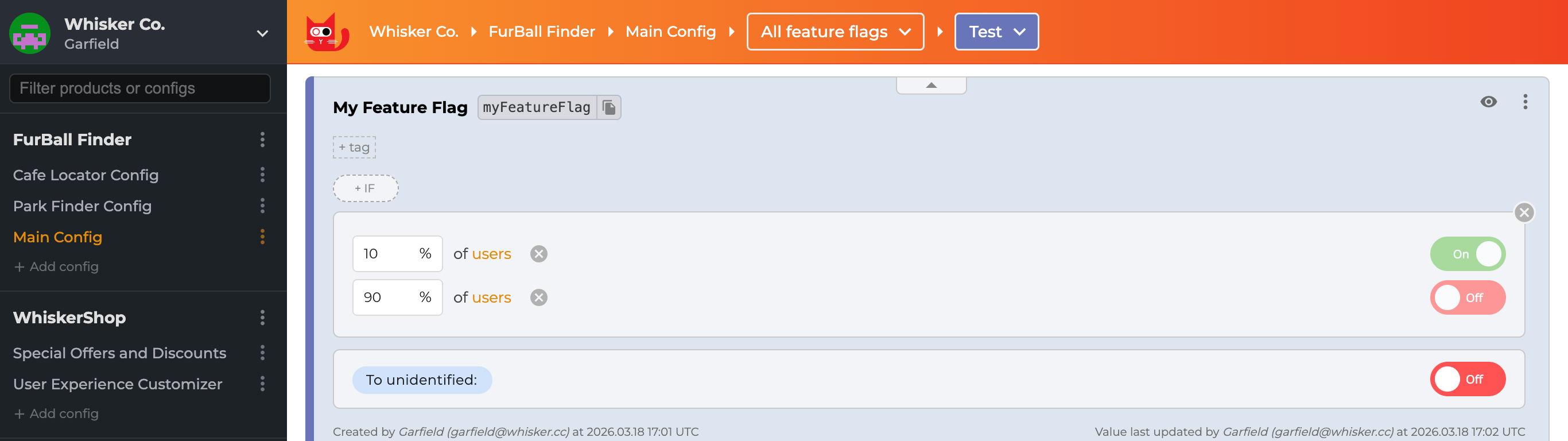
Task: Remove the 10% of users rule
Action: click(x=538, y=254)
